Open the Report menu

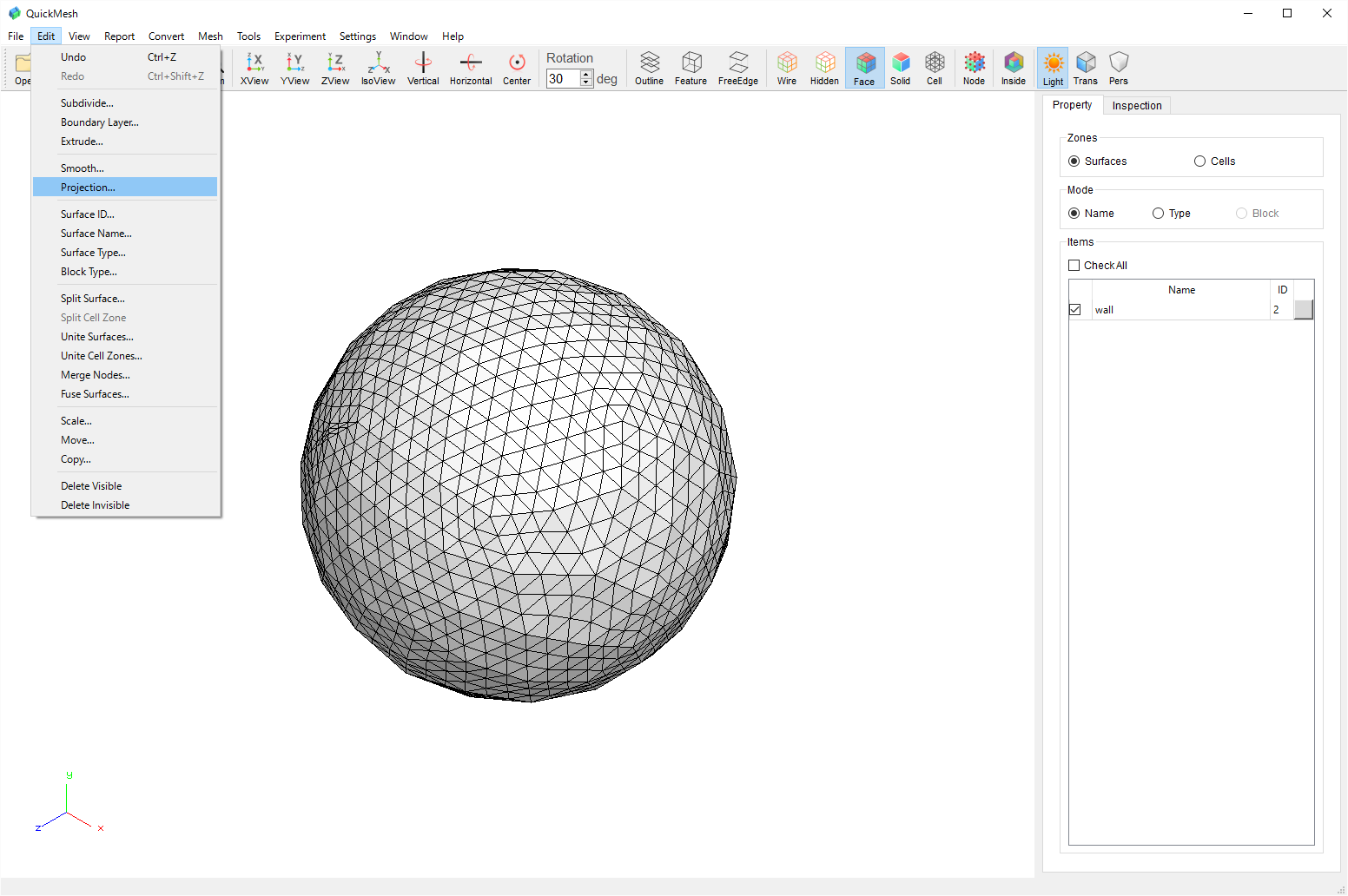(x=119, y=36)
